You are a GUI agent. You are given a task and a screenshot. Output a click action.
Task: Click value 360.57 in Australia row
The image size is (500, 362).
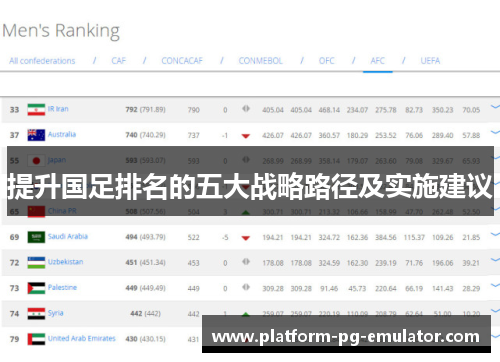click(x=329, y=135)
